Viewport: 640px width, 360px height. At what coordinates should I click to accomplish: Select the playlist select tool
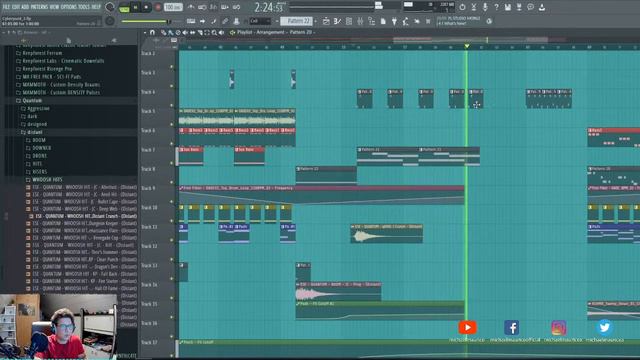tap(207, 33)
